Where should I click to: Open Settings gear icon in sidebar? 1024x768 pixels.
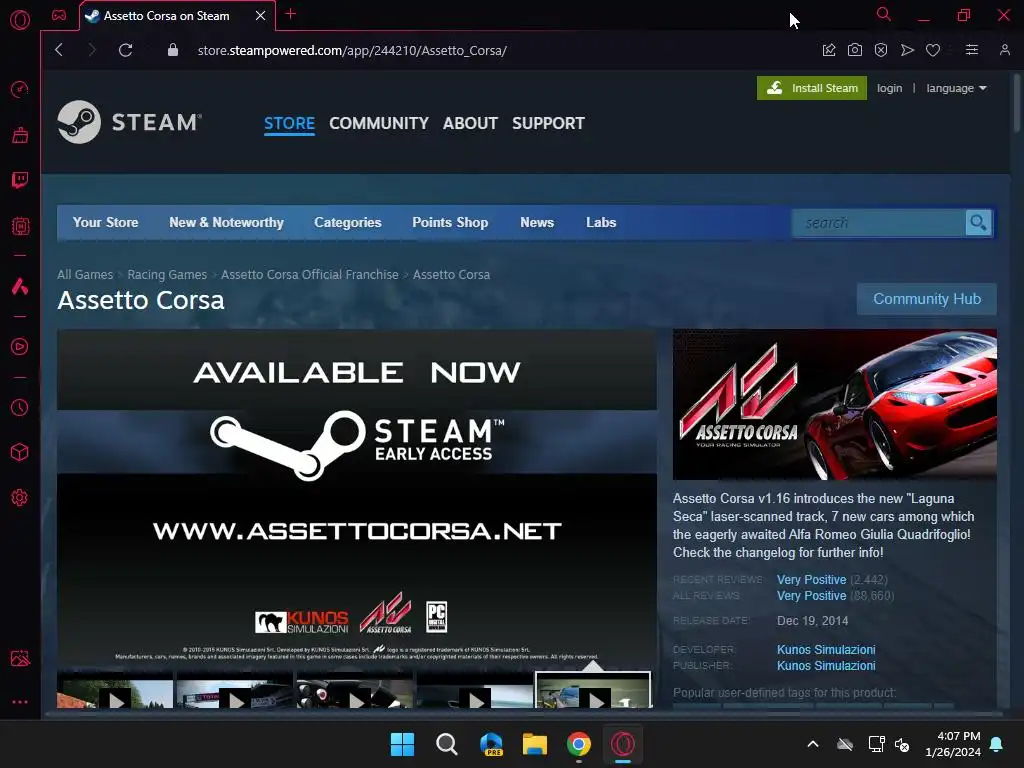coord(20,498)
